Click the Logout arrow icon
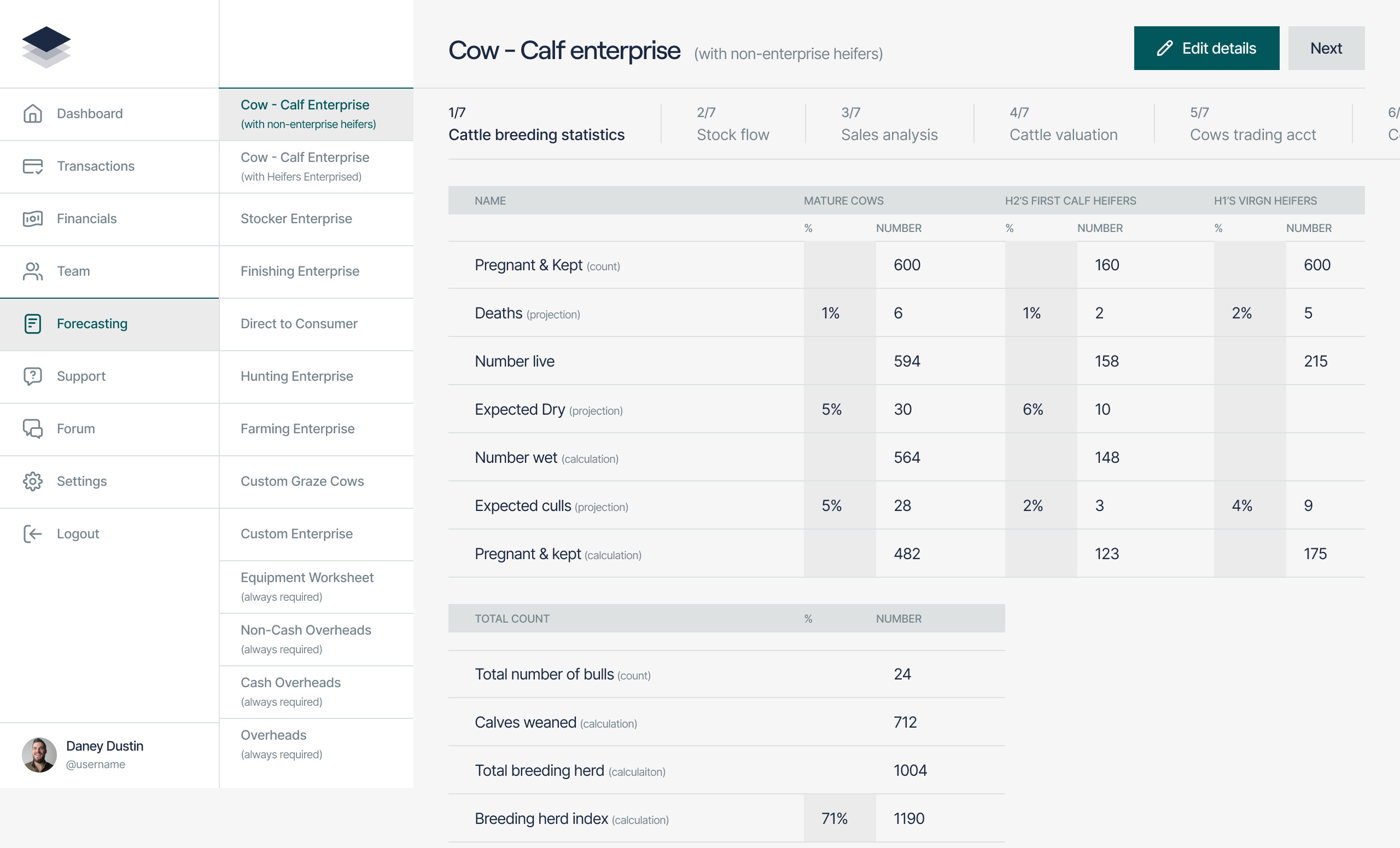This screenshot has width=1400, height=848. tap(32, 534)
